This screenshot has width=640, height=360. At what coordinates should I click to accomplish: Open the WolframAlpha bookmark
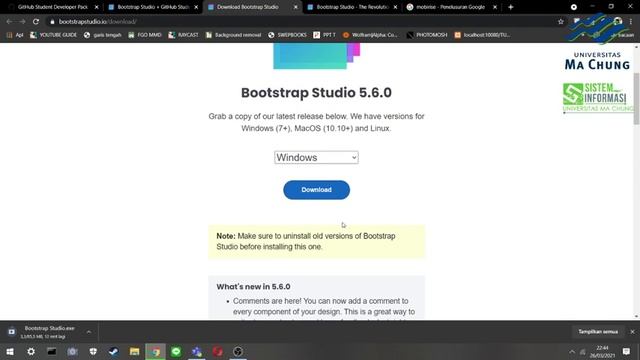pyautogui.click(x=370, y=35)
